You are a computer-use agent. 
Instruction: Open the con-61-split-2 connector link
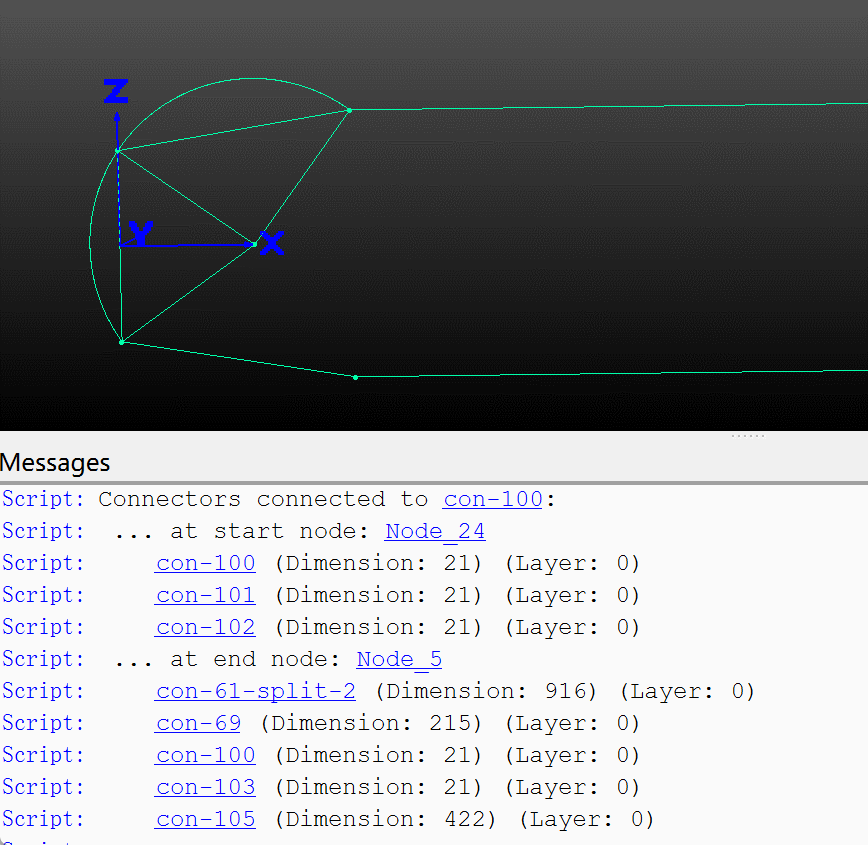tap(254, 691)
